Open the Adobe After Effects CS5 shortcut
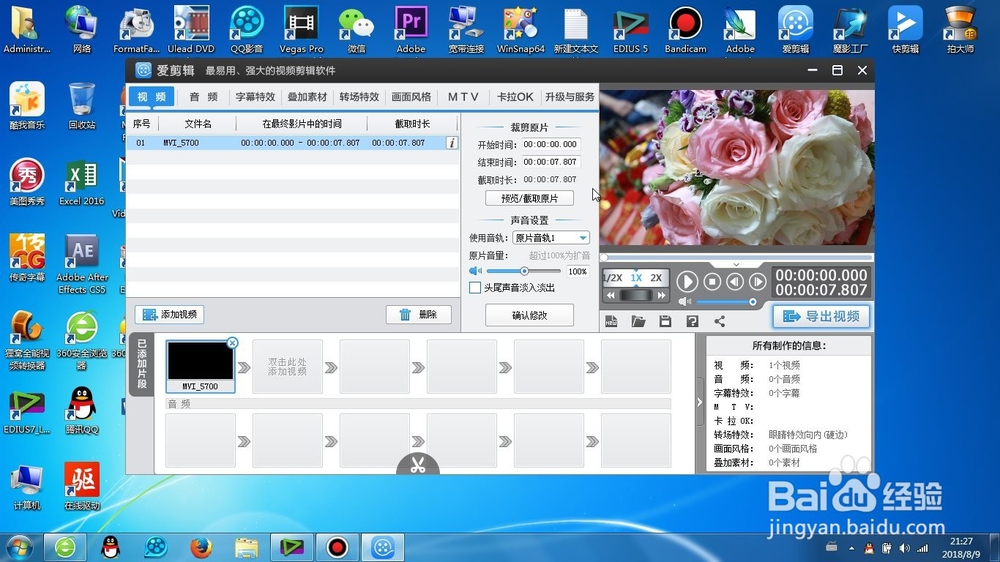Image resolution: width=1000 pixels, height=562 pixels. coord(82,264)
